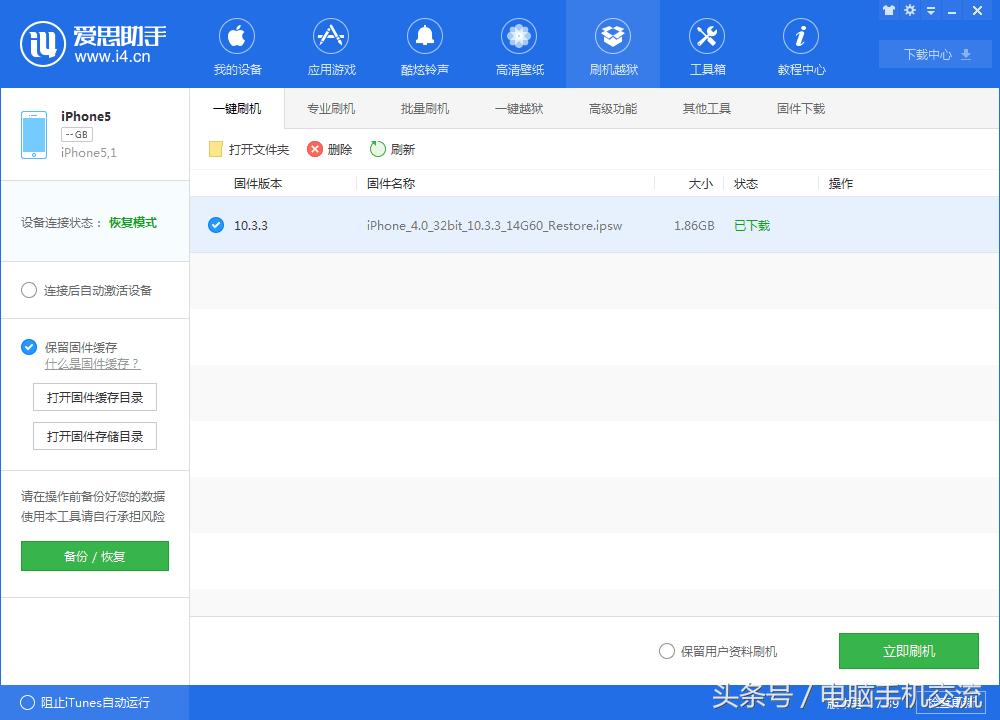Delete the selected firmware using 删除
This screenshot has height=720, width=1000.
tap(330, 147)
